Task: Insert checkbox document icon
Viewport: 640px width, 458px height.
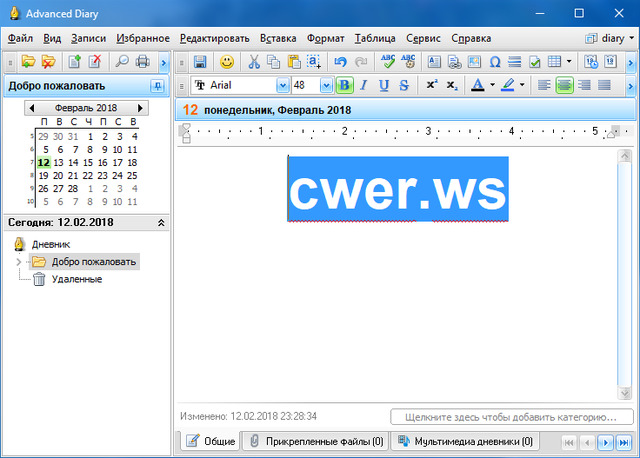Action: coord(535,62)
